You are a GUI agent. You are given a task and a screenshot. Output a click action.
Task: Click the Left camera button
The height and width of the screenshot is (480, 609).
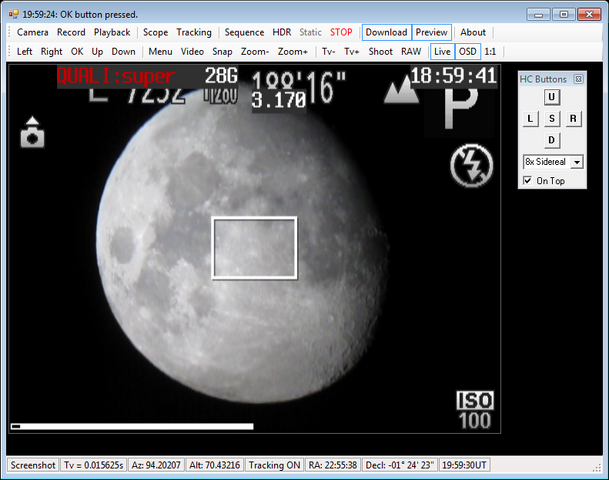click(x=24, y=52)
